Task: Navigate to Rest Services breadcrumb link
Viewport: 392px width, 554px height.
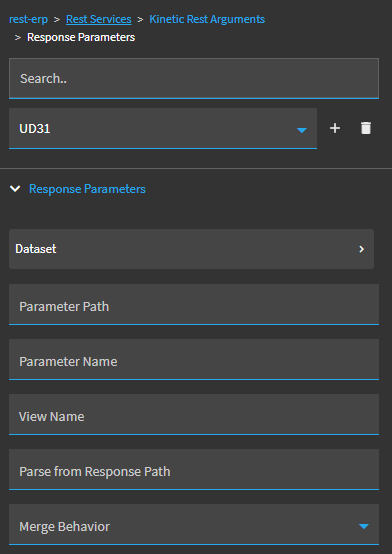Action: tap(99, 19)
